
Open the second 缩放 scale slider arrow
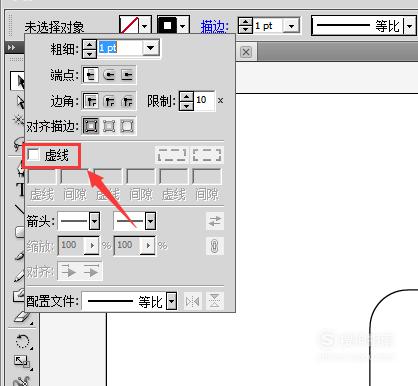pyautogui.click(x=148, y=246)
